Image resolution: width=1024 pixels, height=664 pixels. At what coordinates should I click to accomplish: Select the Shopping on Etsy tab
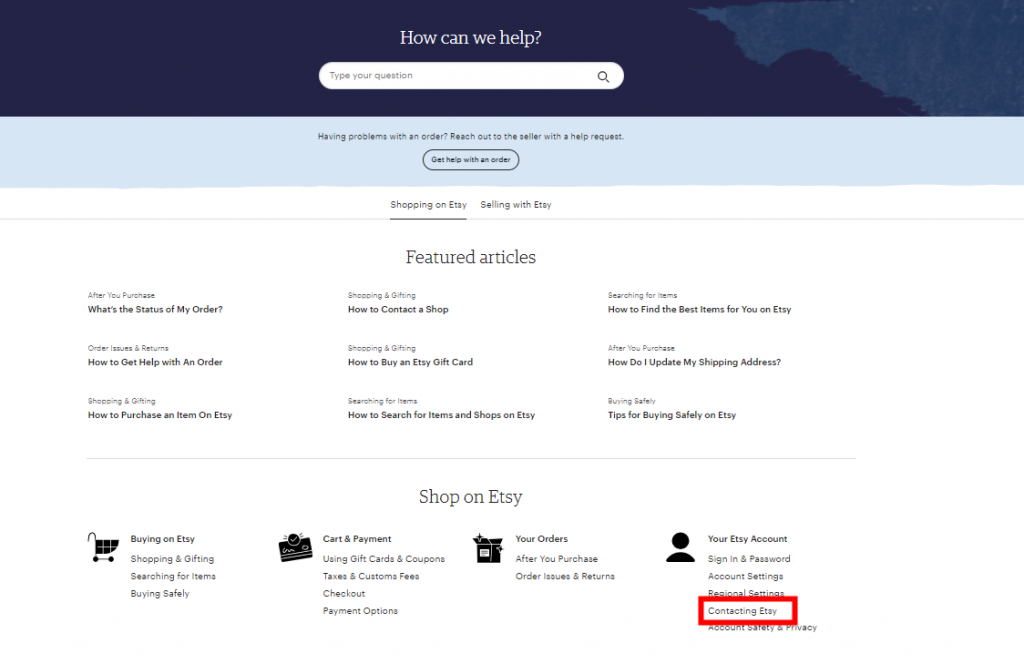coord(428,205)
